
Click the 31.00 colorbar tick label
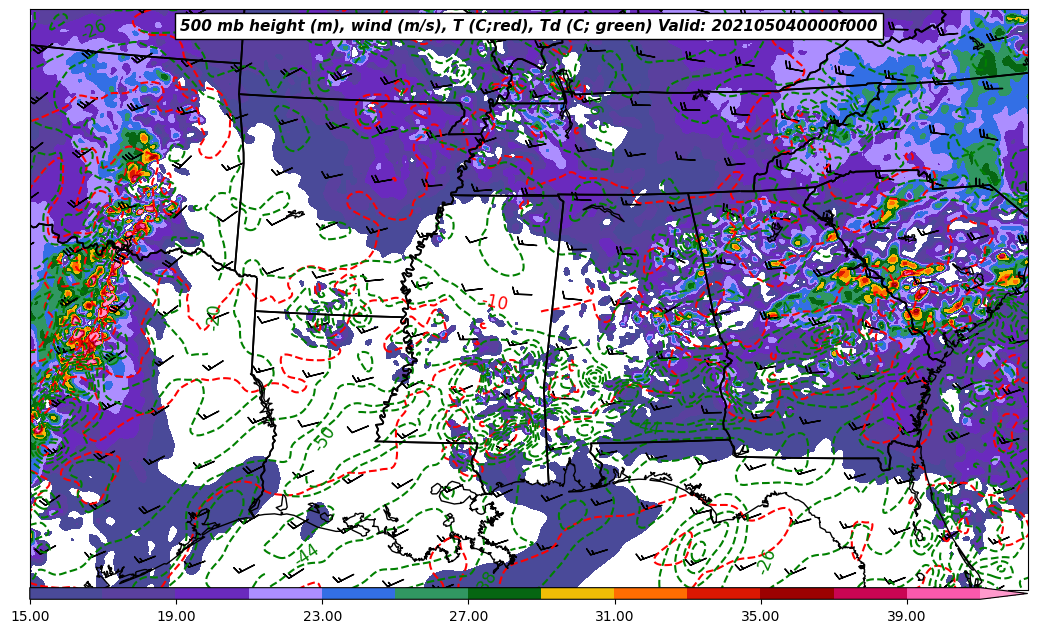point(614,617)
